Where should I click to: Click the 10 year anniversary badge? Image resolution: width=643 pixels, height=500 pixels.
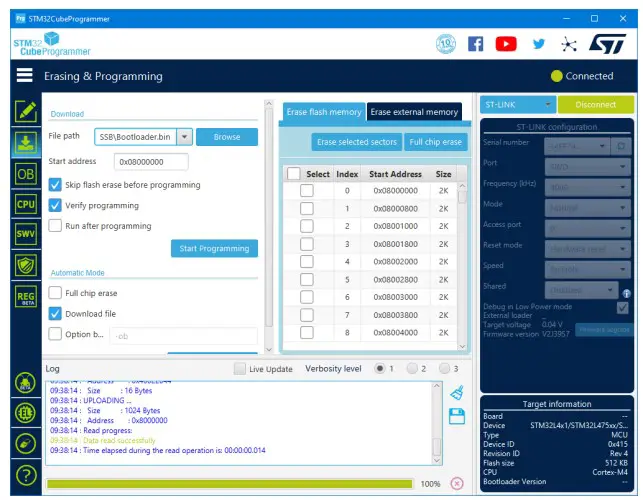point(446,43)
